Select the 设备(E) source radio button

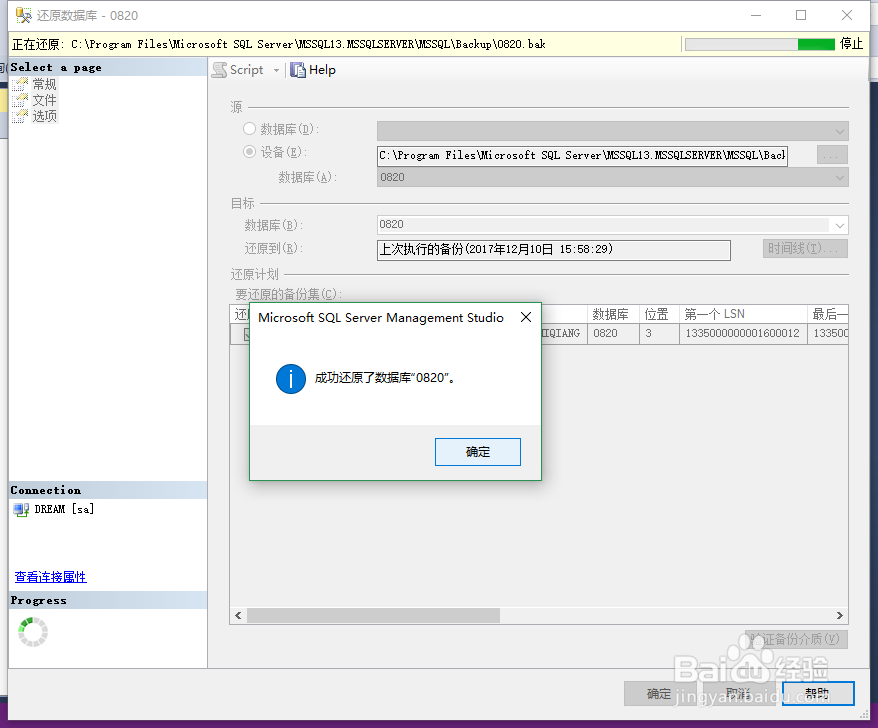click(249, 152)
